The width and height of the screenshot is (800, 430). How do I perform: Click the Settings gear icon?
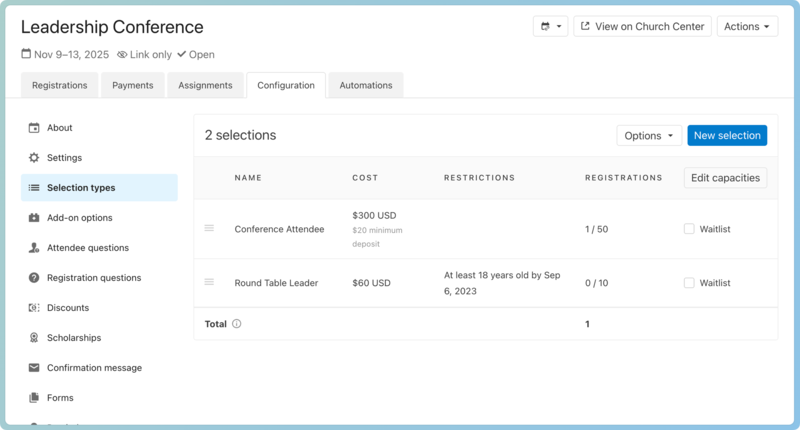click(34, 158)
